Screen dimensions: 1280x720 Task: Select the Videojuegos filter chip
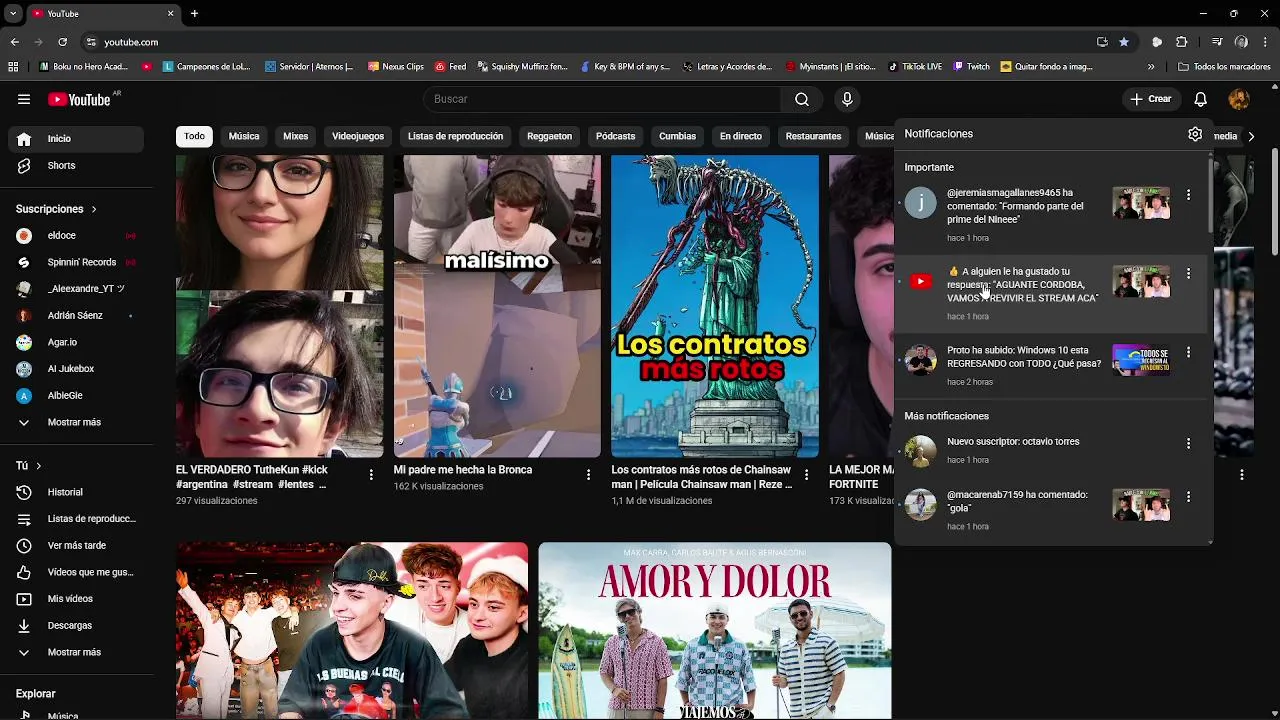click(358, 136)
